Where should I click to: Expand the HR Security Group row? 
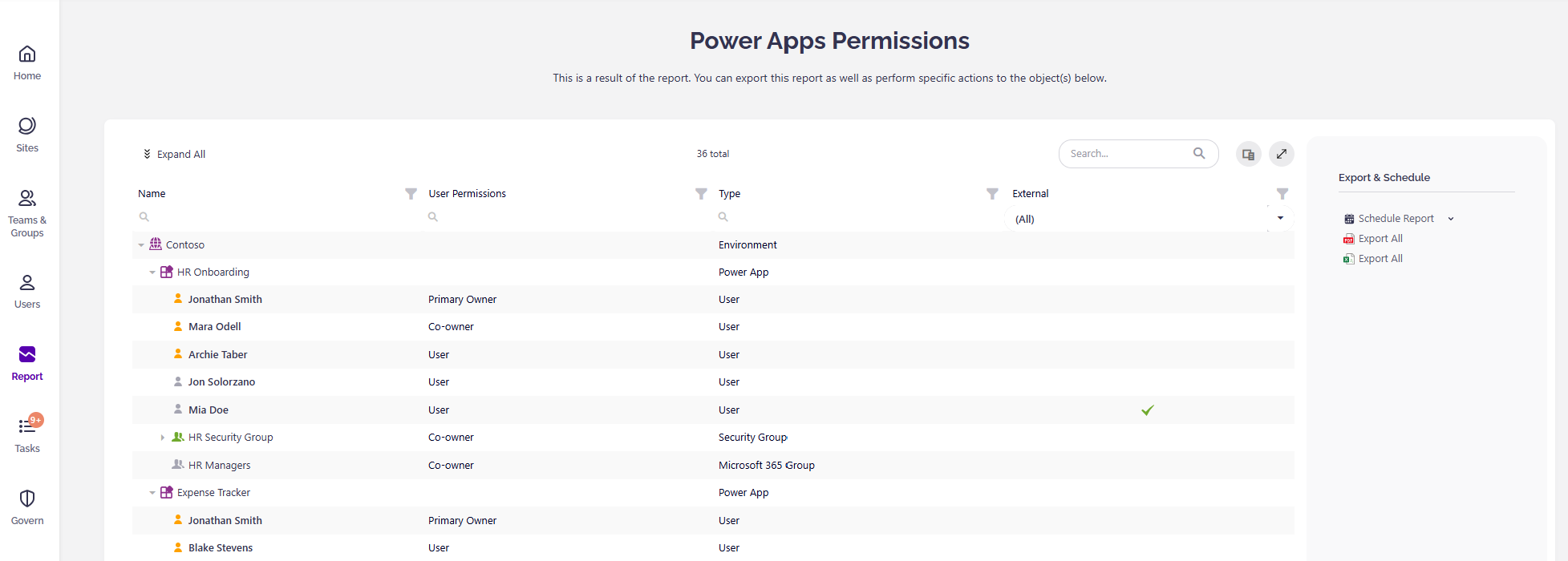coord(163,438)
